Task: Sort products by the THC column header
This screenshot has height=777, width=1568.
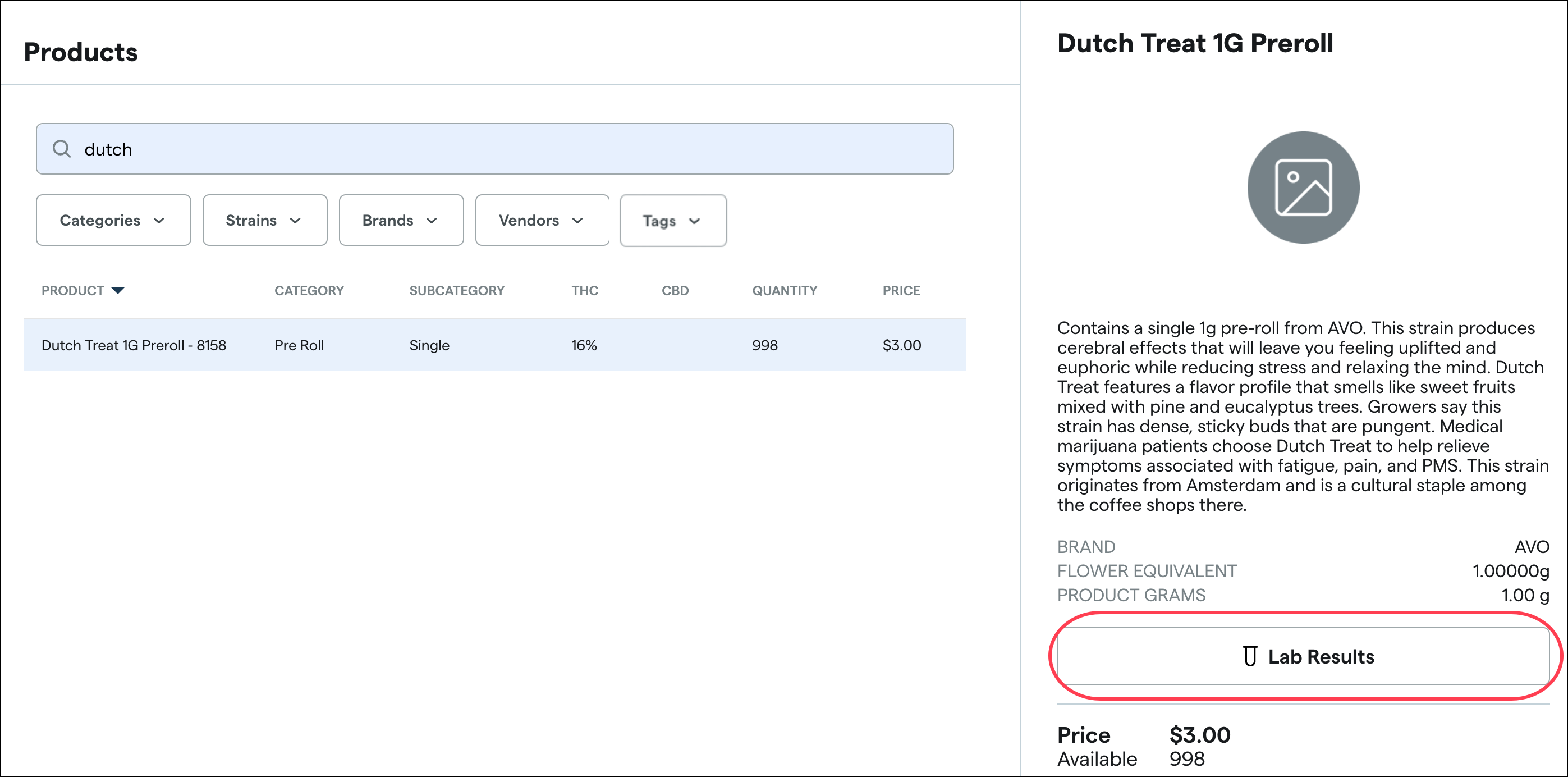Action: (584, 290)
